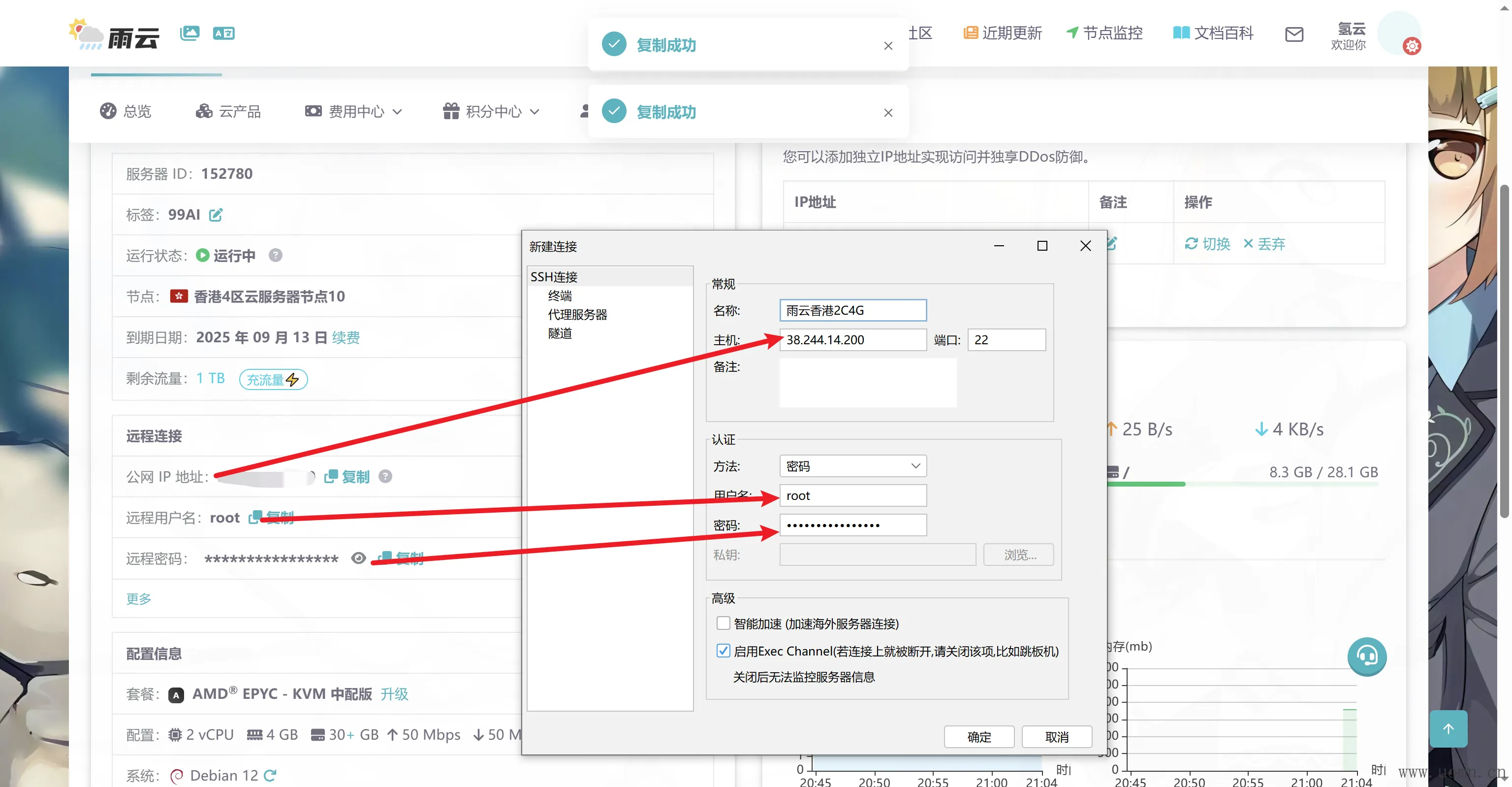
Task: Enable the smart acceleration checkbox
Action: [723, 623]
